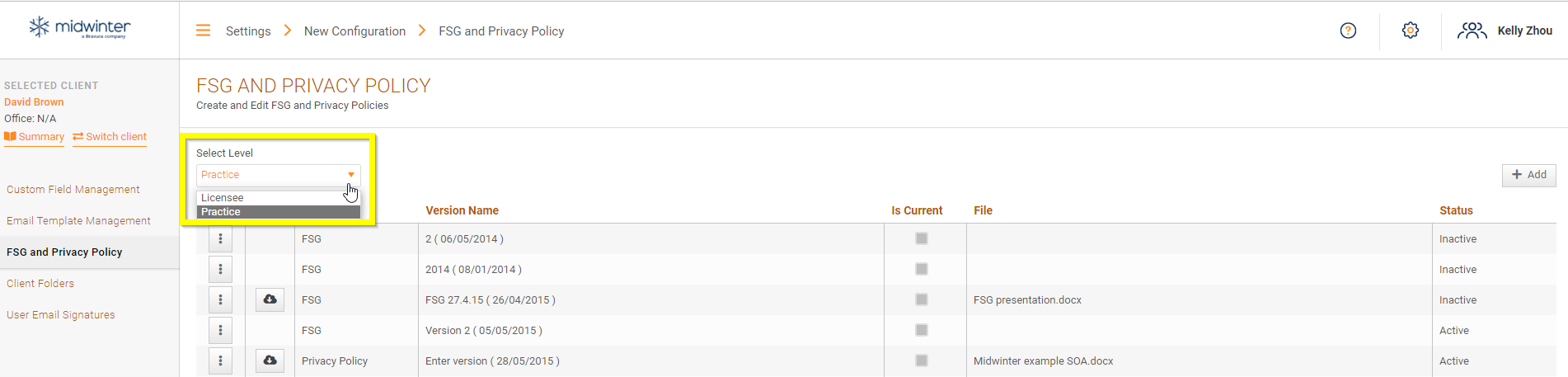Open the settings gear icon
This screenshot has width=1568, height=377.
1411,31
